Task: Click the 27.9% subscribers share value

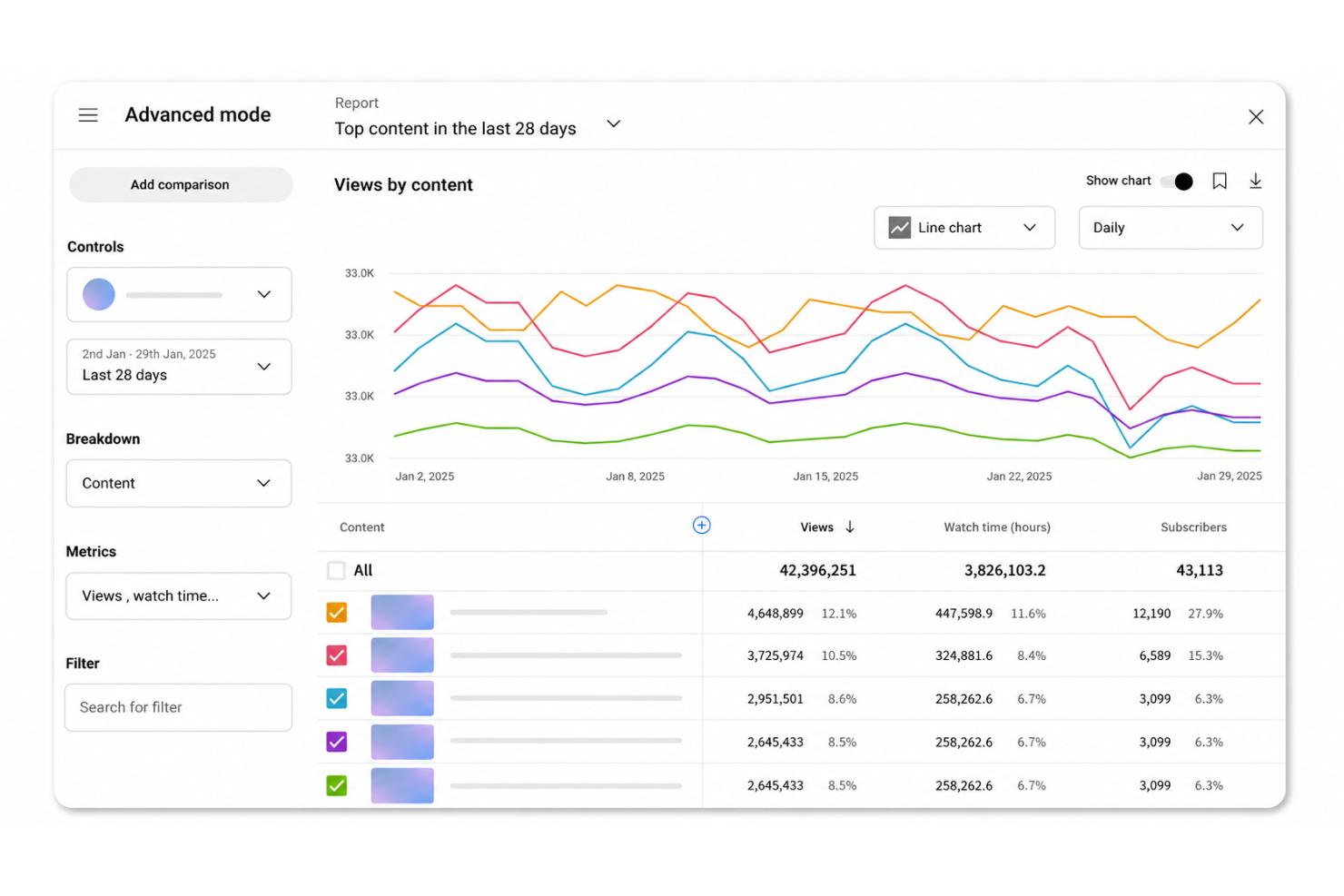Action: tap(1205, 614)
